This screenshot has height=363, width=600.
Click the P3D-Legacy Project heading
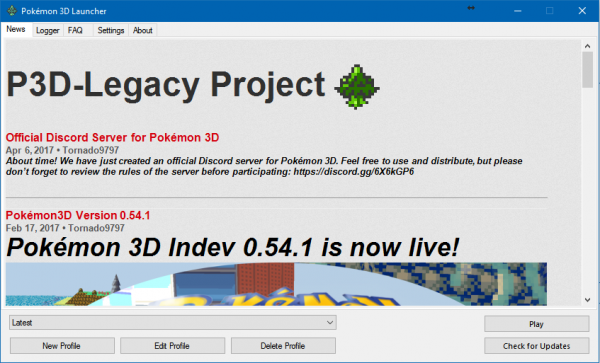[x=166, y=85]
